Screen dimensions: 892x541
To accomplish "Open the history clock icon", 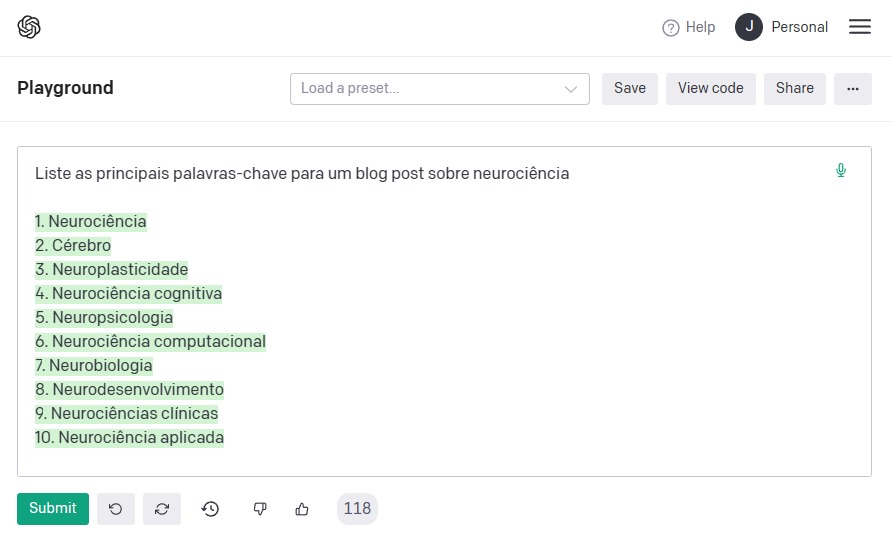I will (210, 509).
